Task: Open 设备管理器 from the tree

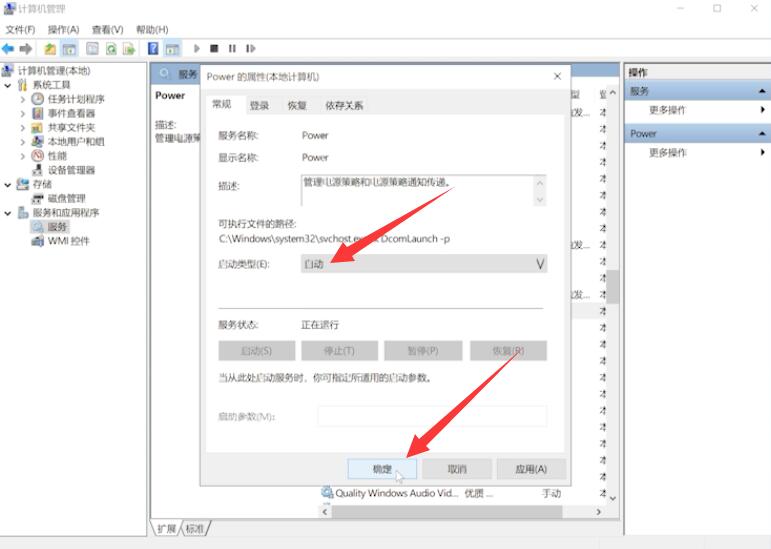Action: [71, 171]
